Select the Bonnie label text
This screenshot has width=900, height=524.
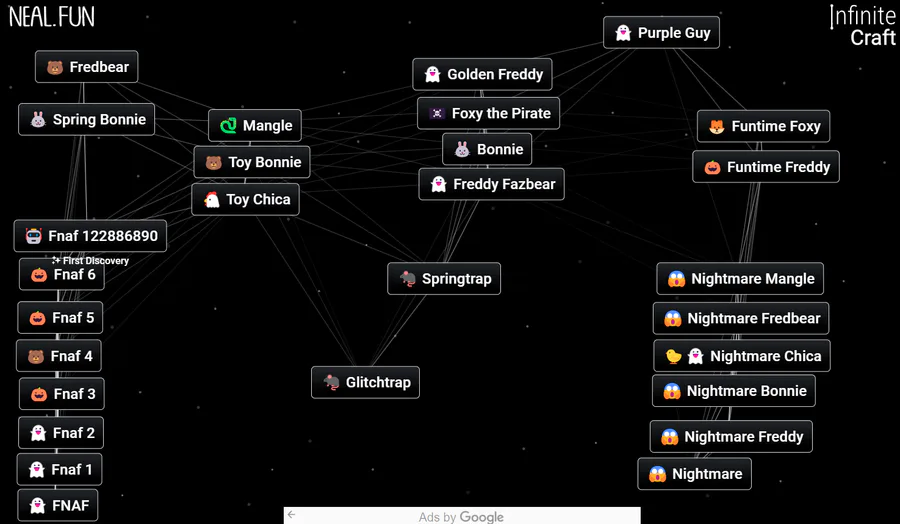tap(500, 150)
